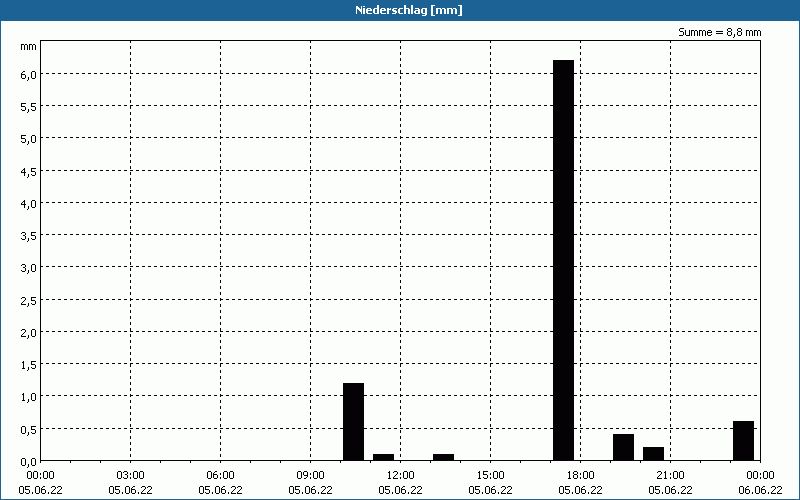800x500 pixels.
Task: Click the '12:00' x-axis time label
Action: (401, 476)
